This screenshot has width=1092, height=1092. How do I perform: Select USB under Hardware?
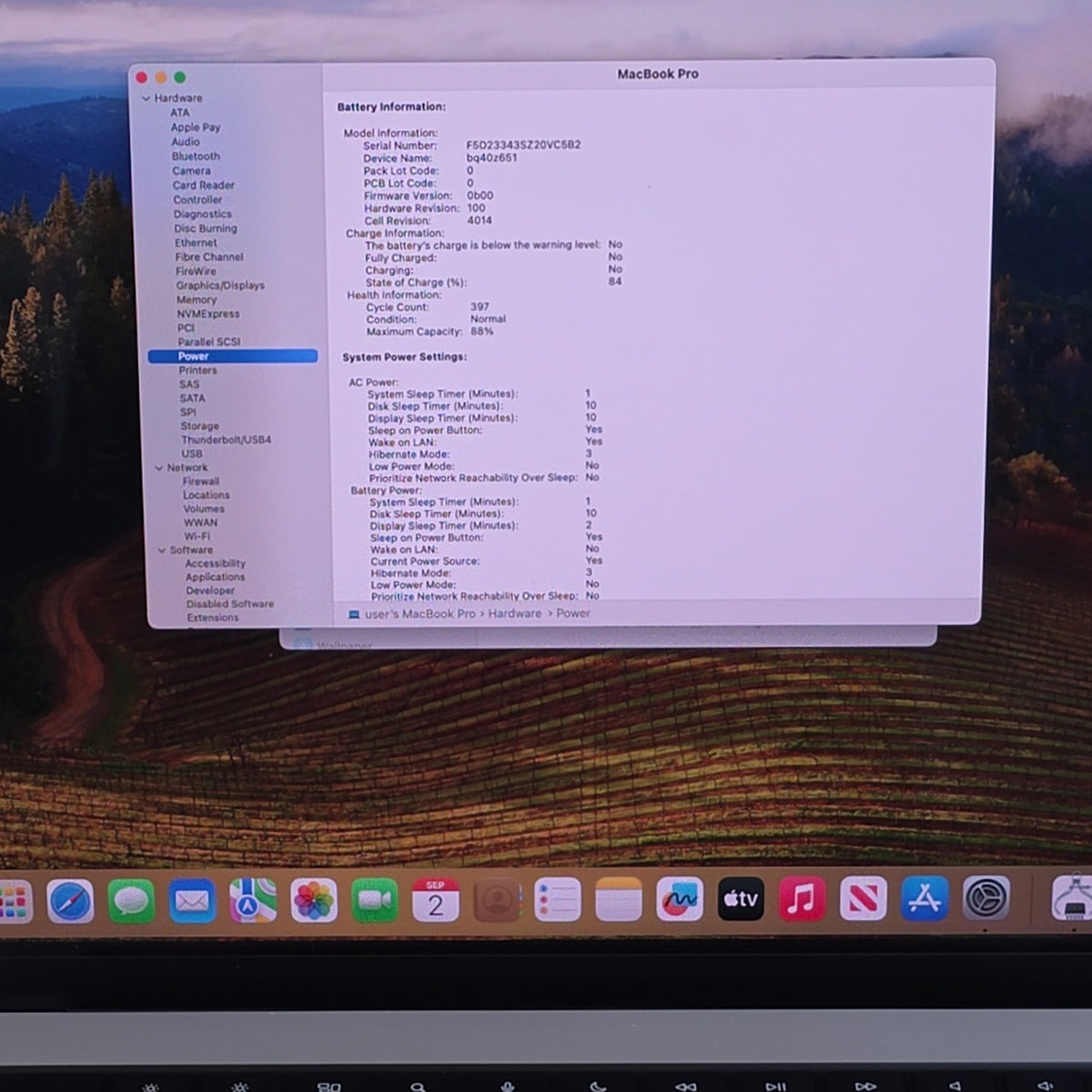point(191,453)
